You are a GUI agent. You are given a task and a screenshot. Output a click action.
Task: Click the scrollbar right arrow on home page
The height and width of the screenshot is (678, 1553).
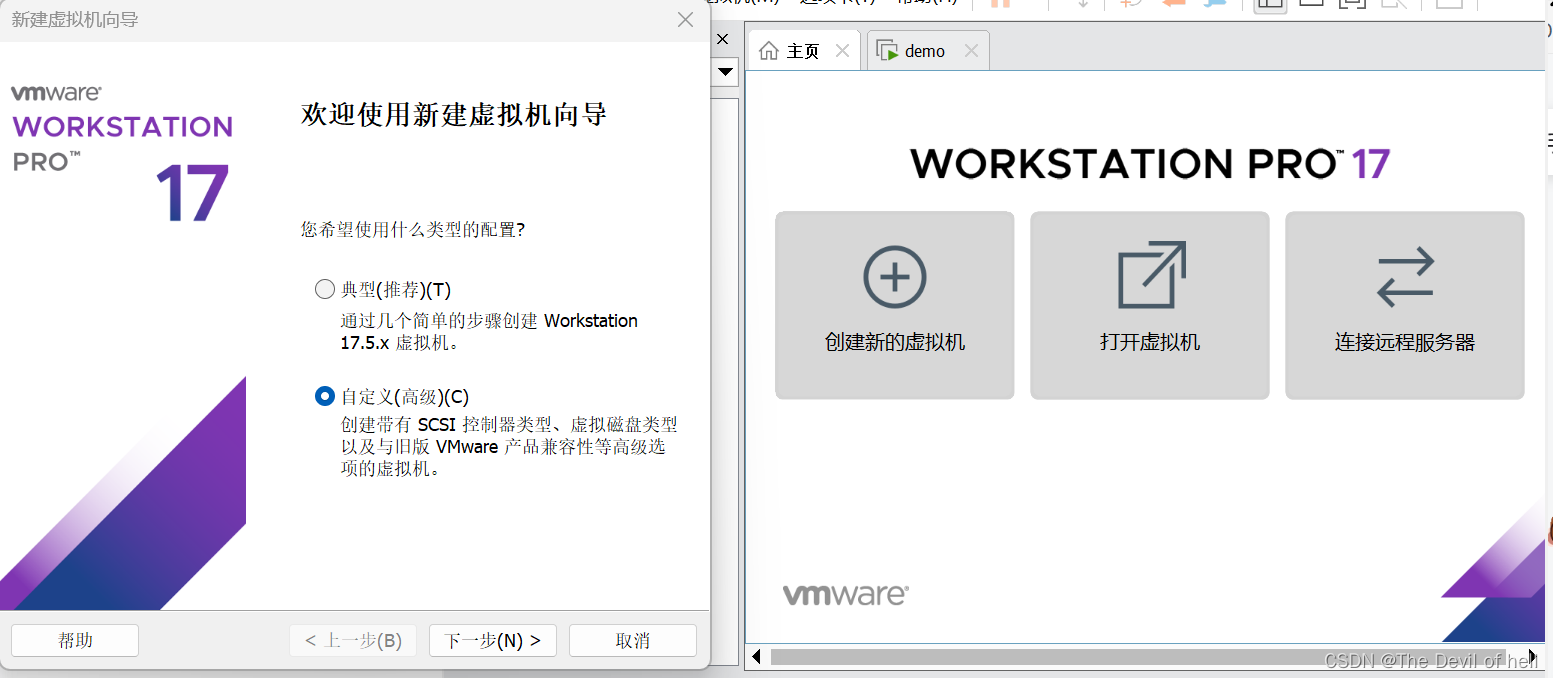tap(1534, 657)
